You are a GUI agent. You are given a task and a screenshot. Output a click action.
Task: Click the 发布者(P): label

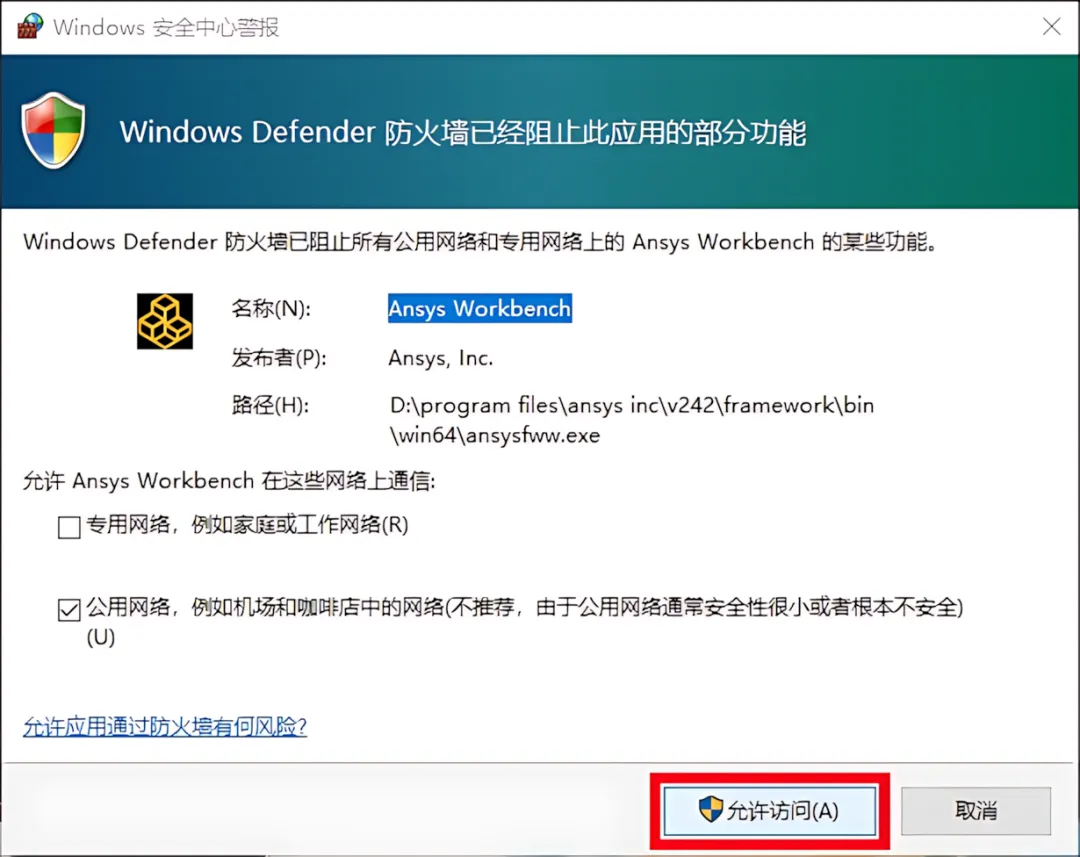278,358
